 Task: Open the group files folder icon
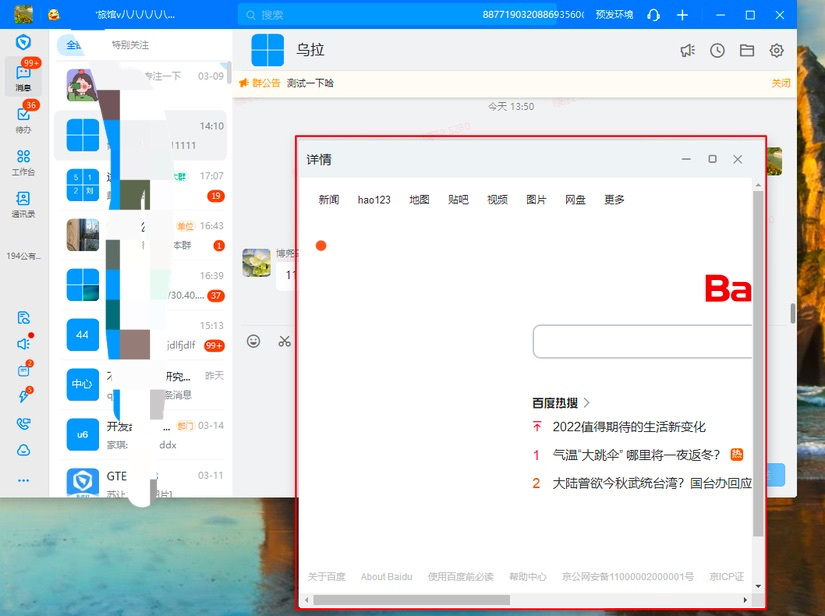(x=746, y=51)
